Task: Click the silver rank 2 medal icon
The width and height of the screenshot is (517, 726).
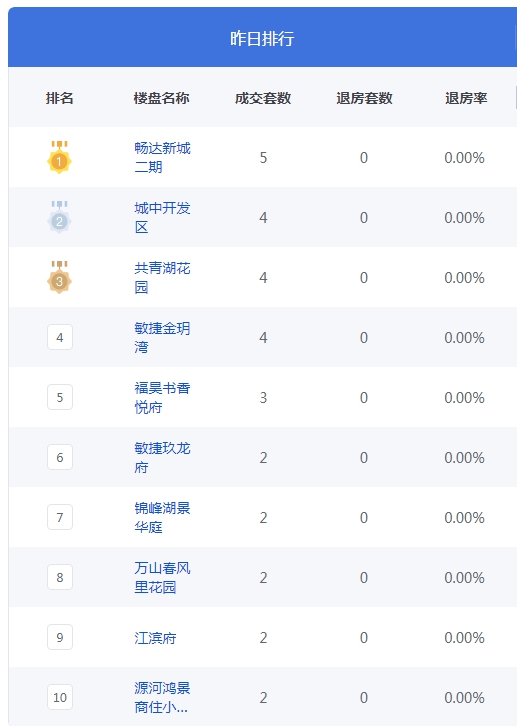Action: coord(59,217)
